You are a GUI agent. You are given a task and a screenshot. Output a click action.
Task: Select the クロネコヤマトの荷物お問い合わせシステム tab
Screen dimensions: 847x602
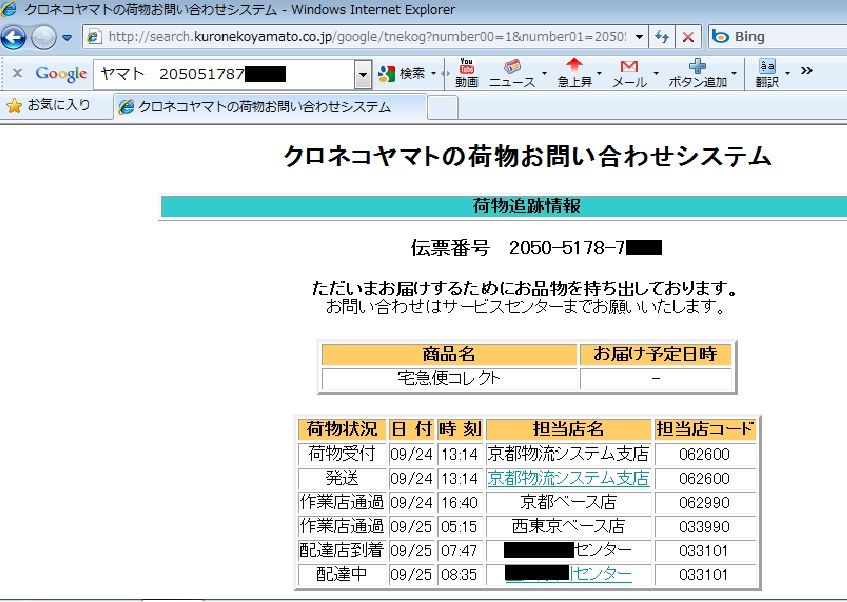[x=270, y=106]
